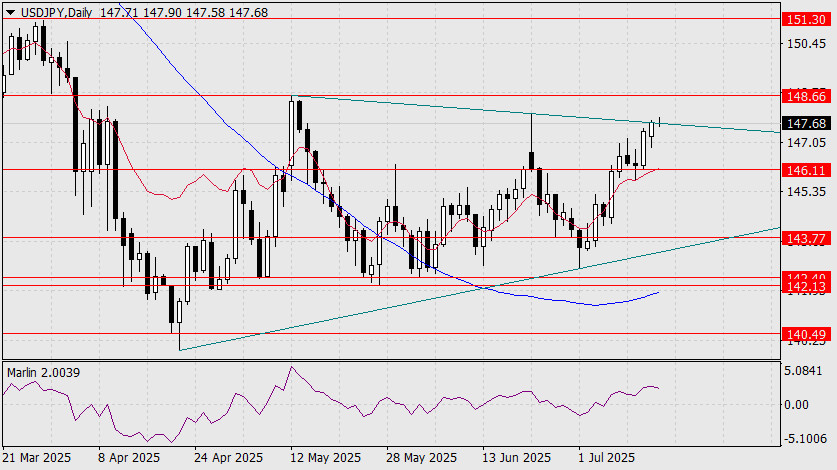
Task: Select the 143.77 level price label
Action: tap(806, 239)
